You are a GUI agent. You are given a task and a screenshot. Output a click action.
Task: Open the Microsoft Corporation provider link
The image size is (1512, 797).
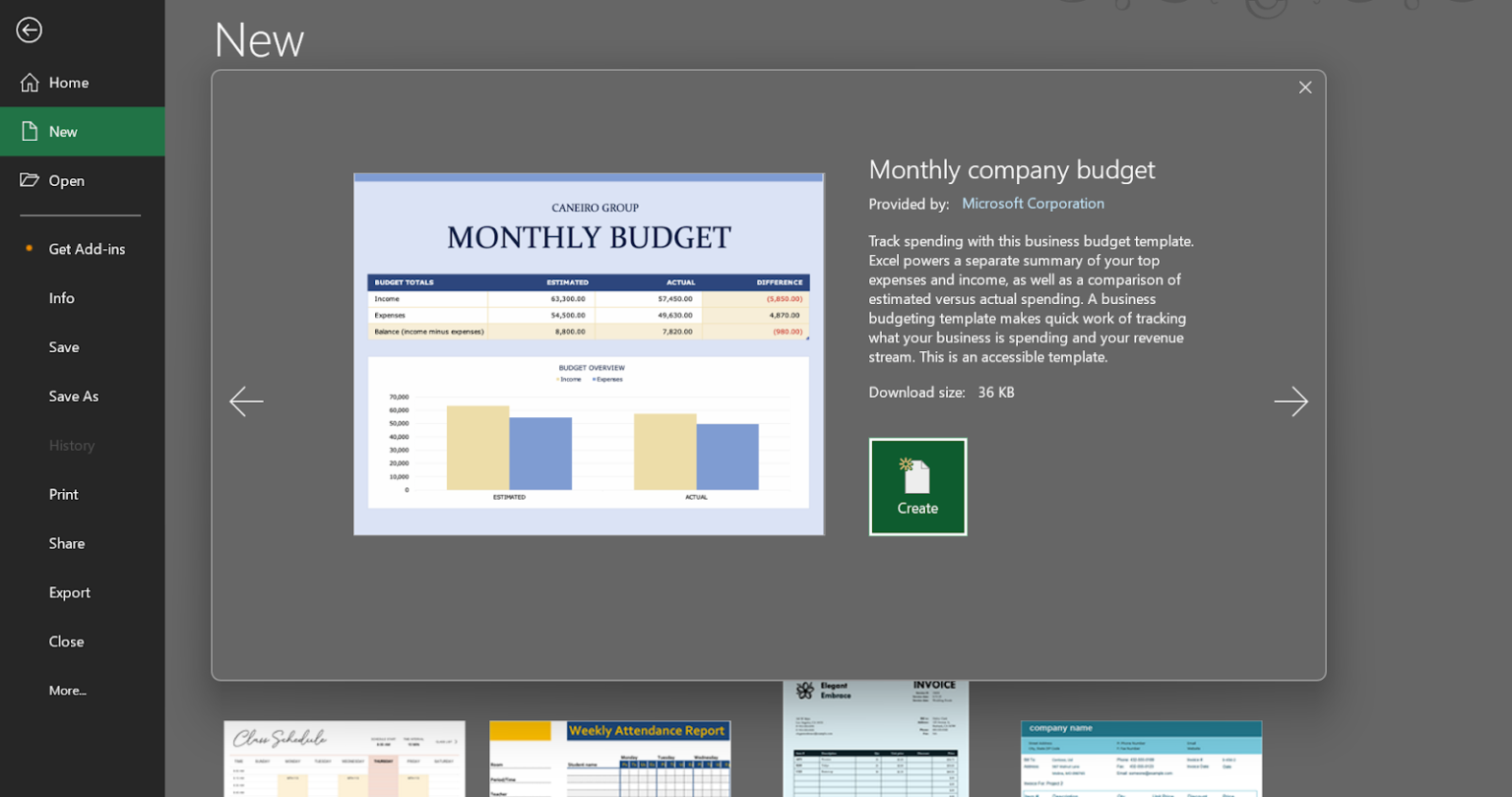[1033, 203]
